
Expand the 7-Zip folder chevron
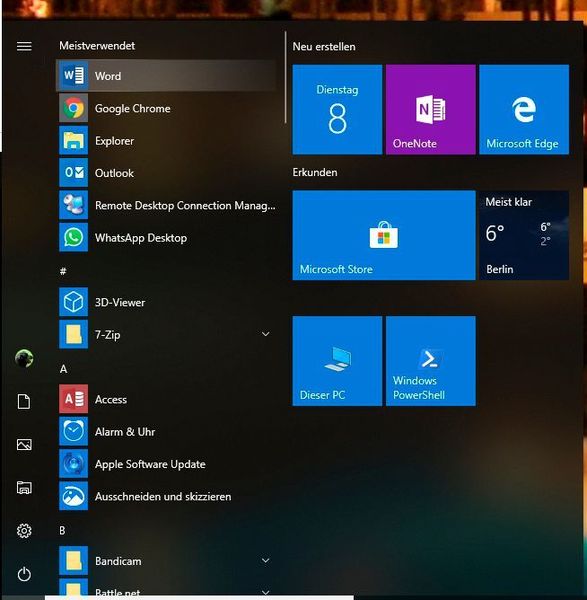click(266, 334)
